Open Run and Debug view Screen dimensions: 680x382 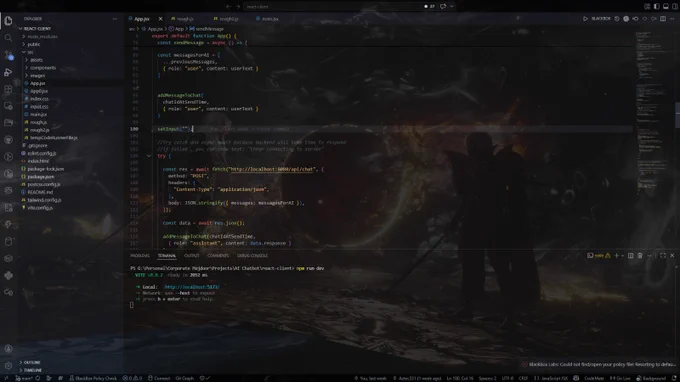click(8, 72)
